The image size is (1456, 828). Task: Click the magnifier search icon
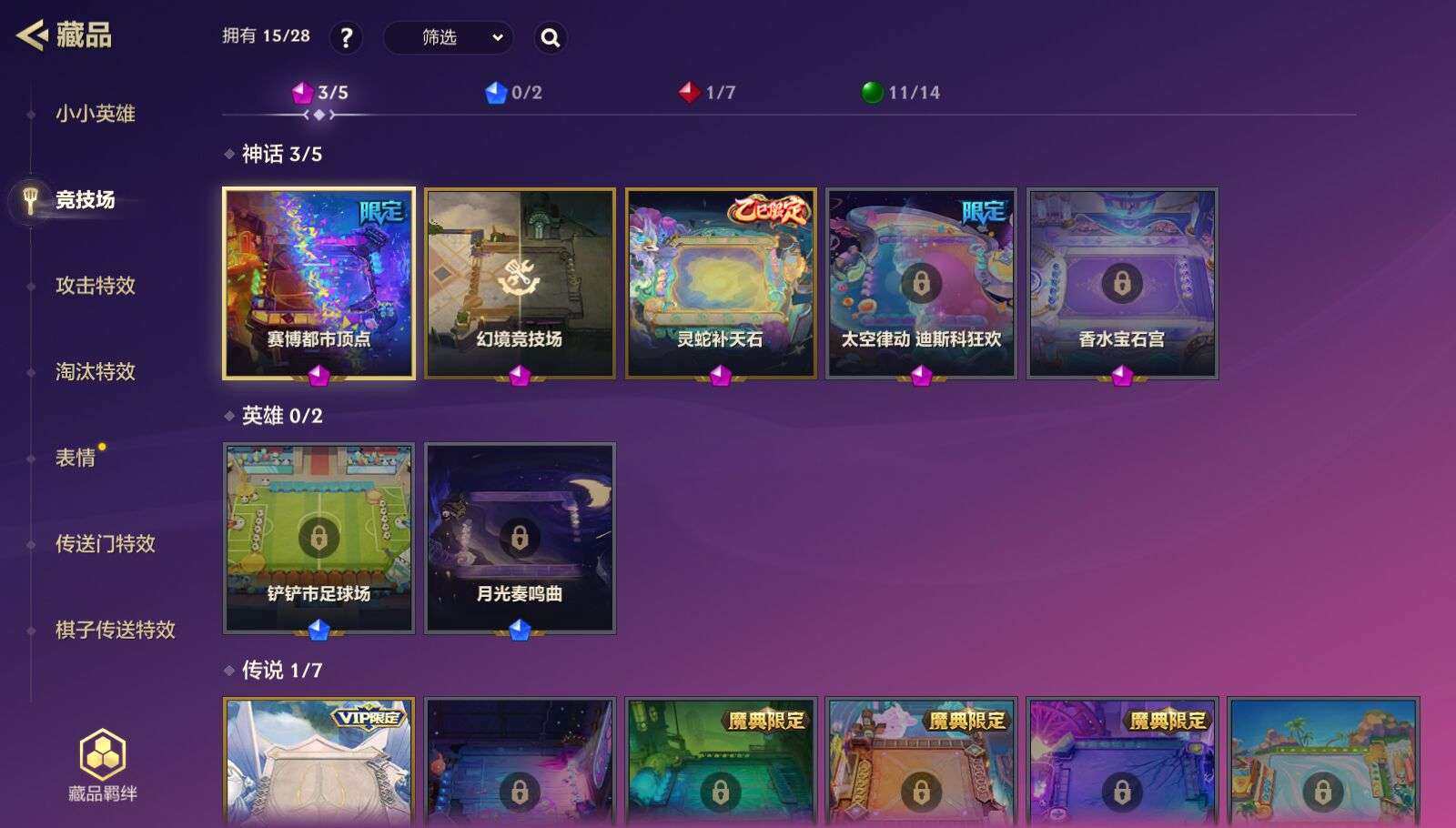point(551,38)
